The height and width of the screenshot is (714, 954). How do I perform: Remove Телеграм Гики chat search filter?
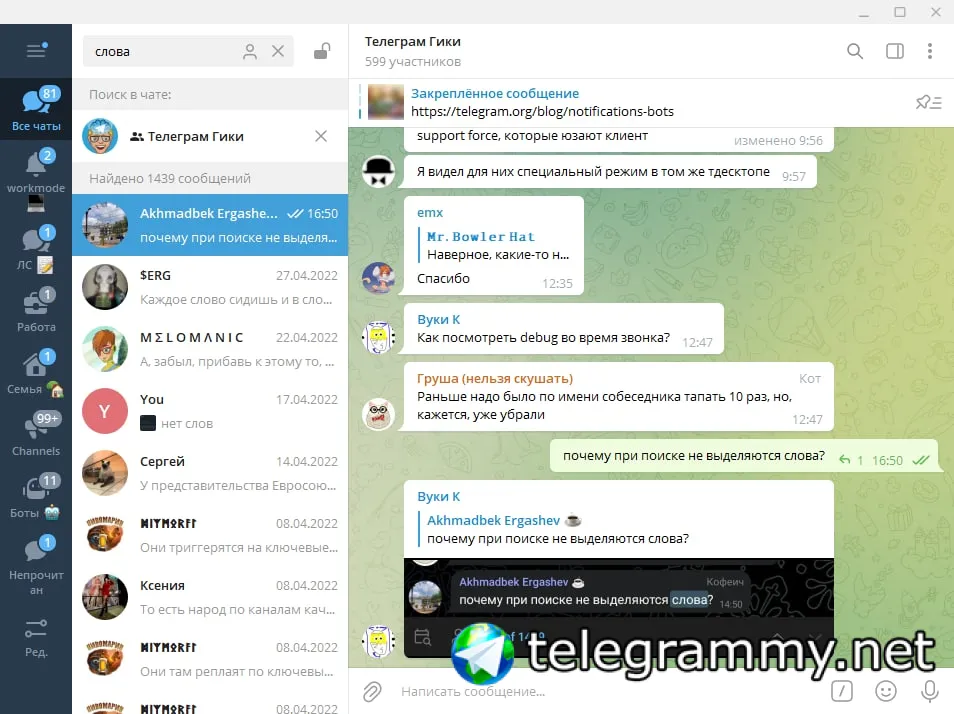[x=321, y=136]
